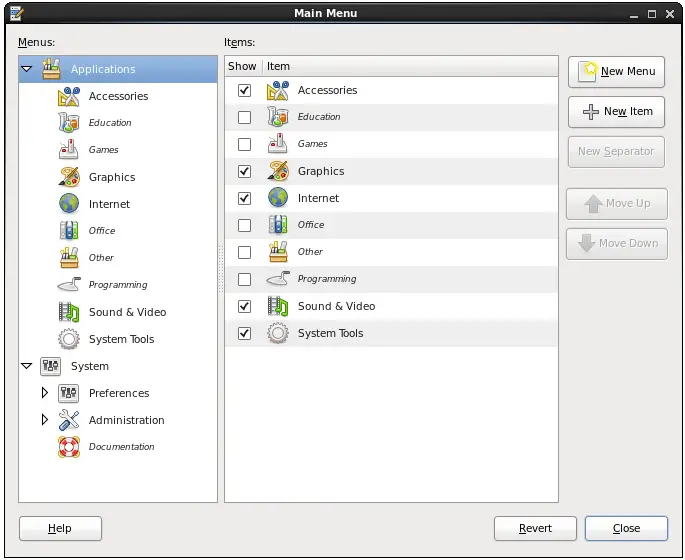
Task: Select Programming in the Menus tree
Action: 117,285
